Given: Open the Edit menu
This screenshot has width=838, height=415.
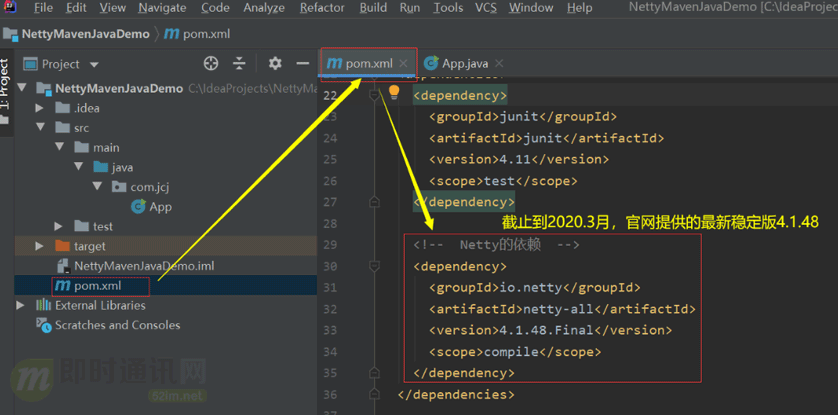Looking at the screenshot, I should 76,8.
